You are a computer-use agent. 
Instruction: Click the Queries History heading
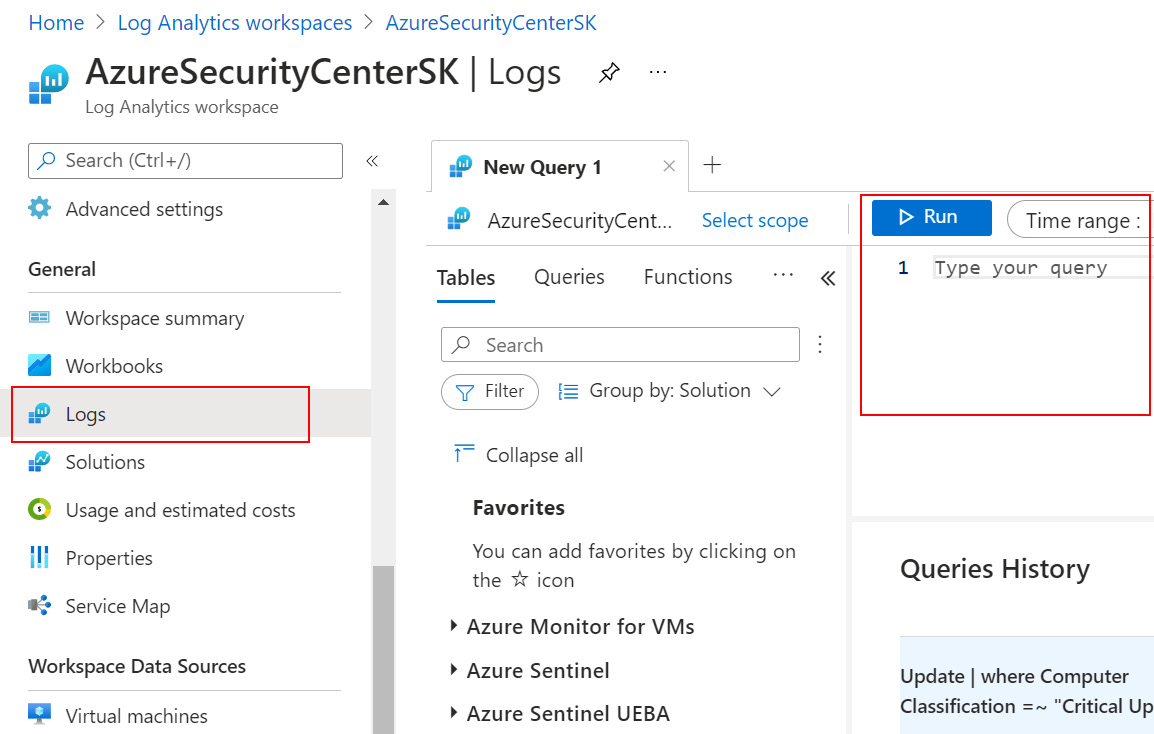point(994,569)
